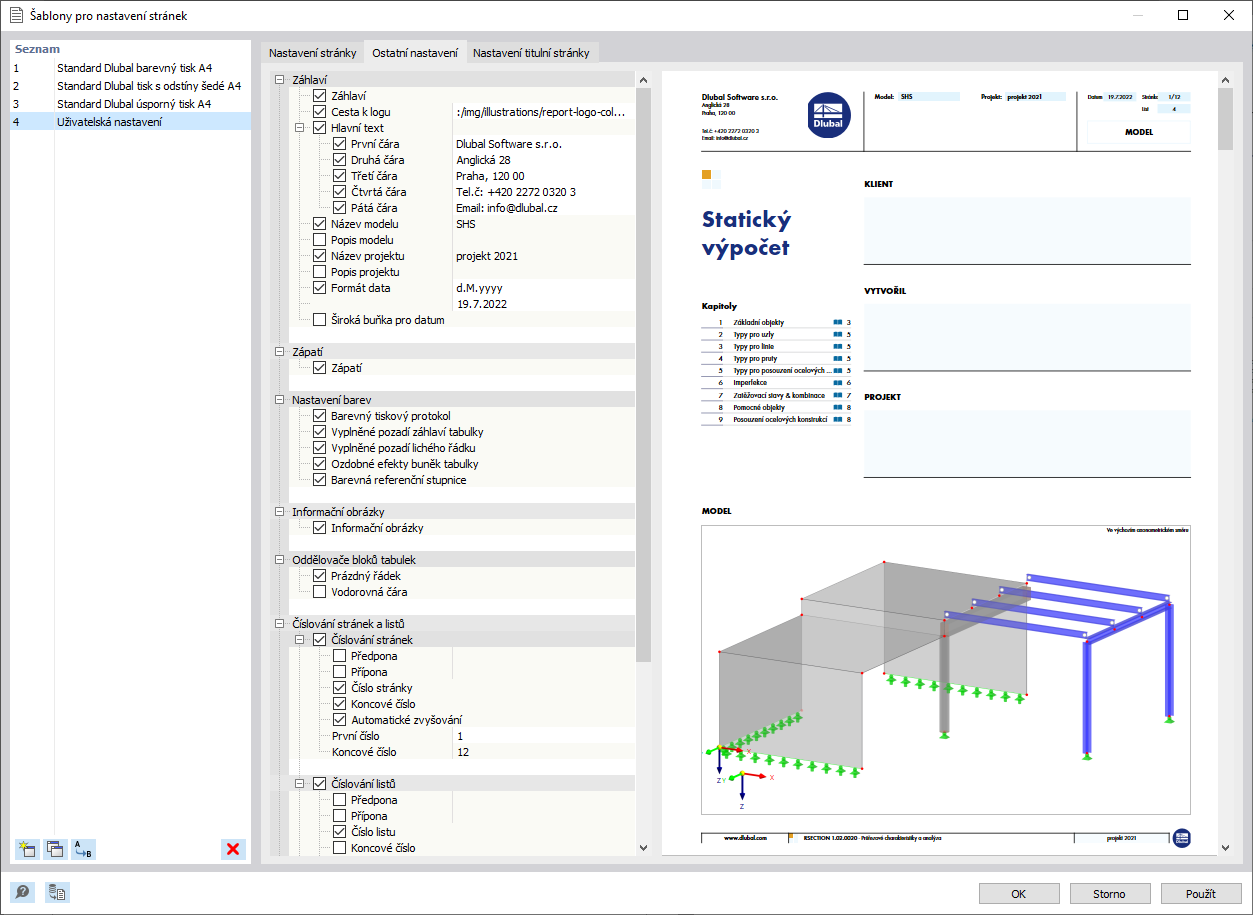The height and width of the screenshot is (915, 1253).
Task: Click the date format value d.M.yyyy
Action: 543,288
